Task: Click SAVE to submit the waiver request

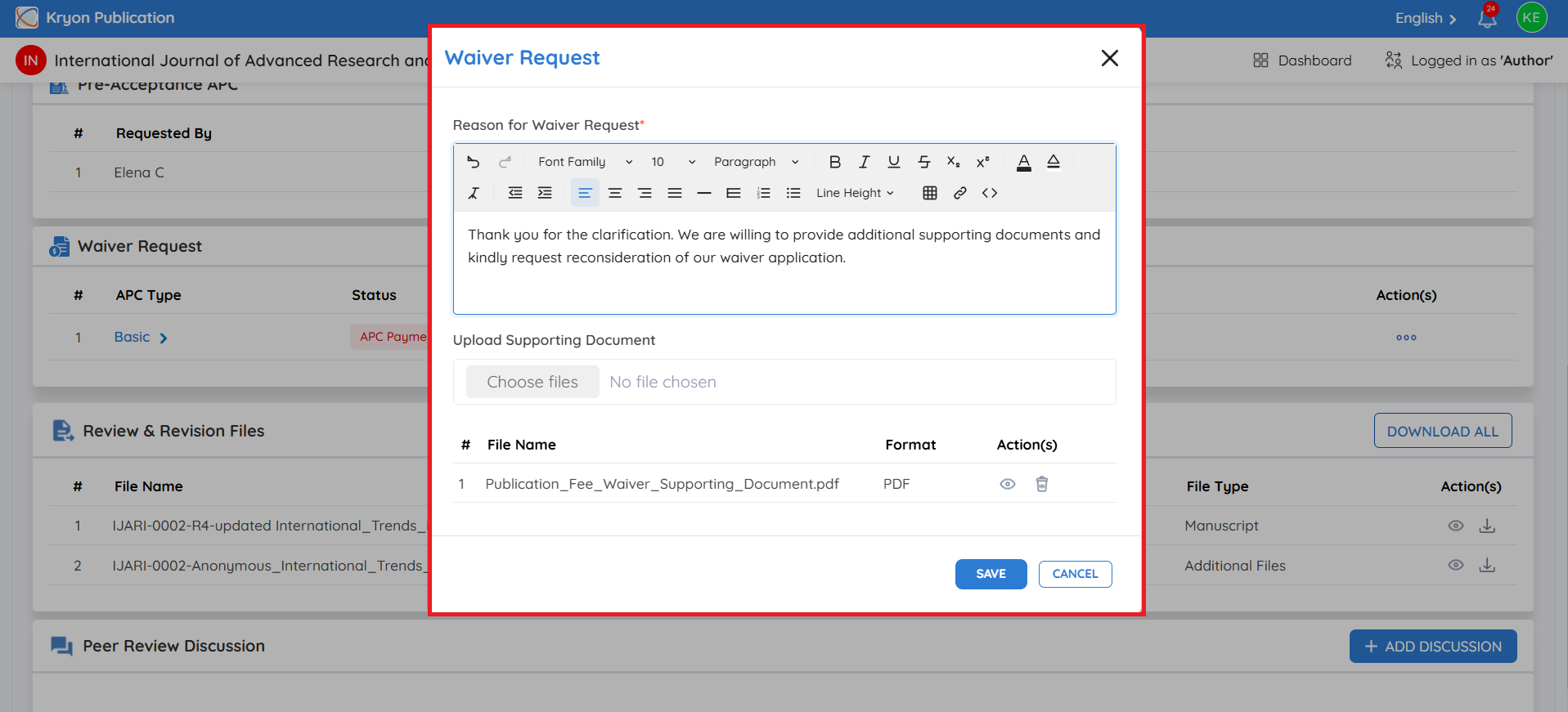Action: pos(991,574)
